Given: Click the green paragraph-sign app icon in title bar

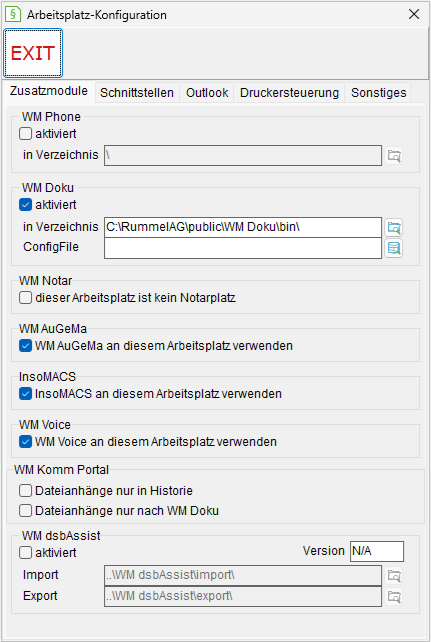Looking at the screenshot, I should click(13, 14).
